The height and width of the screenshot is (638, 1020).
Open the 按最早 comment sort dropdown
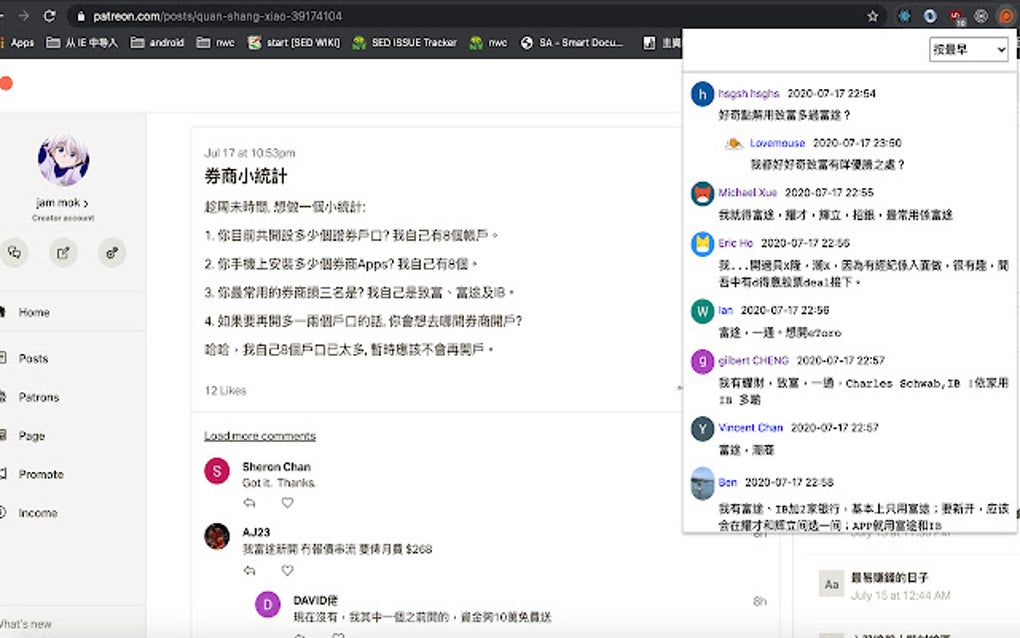[x=968, y=49]
